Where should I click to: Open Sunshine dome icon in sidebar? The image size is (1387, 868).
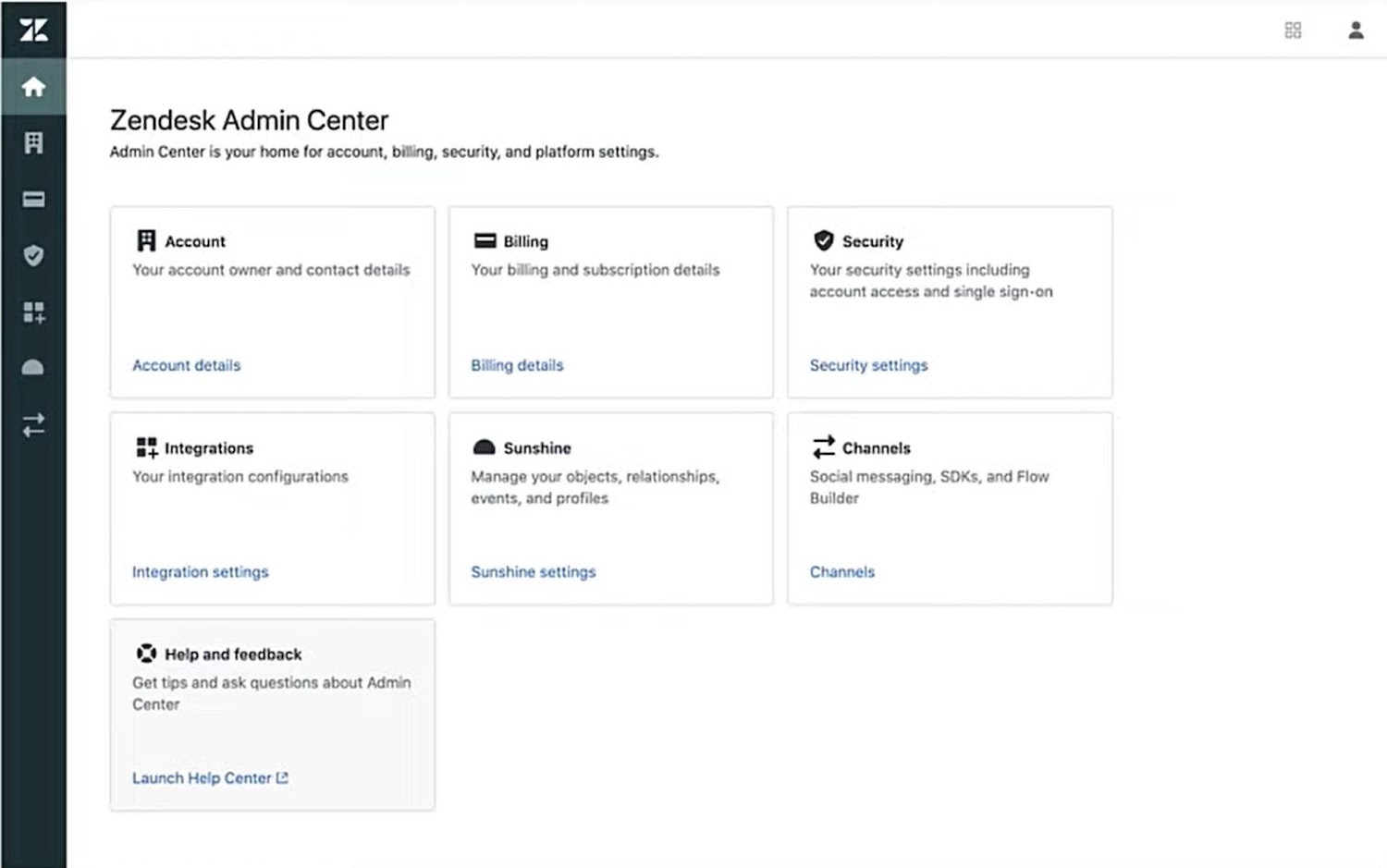(x=33, y=368)
